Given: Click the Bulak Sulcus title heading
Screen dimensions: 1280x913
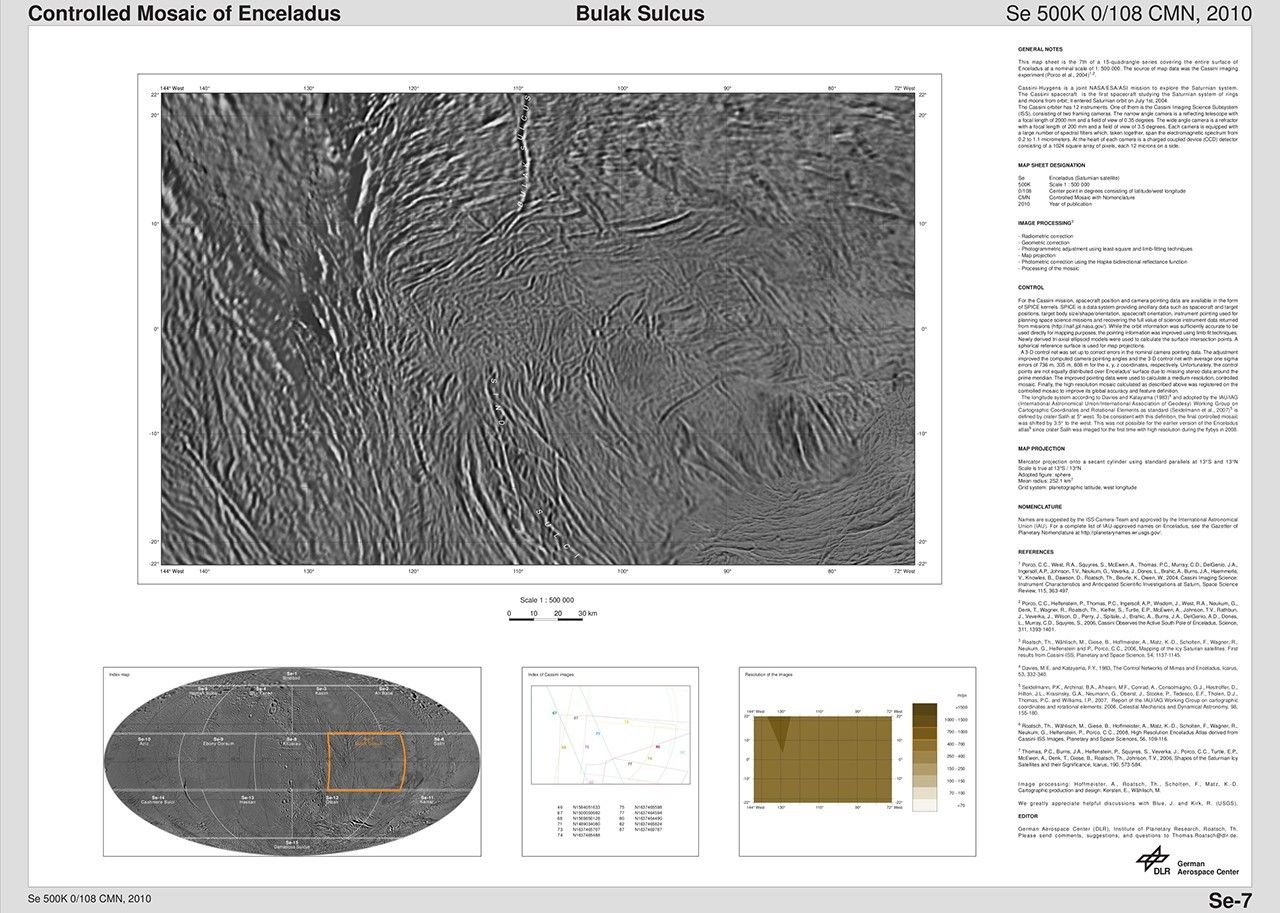Looking at the screenshot, I should pos(640,14).
